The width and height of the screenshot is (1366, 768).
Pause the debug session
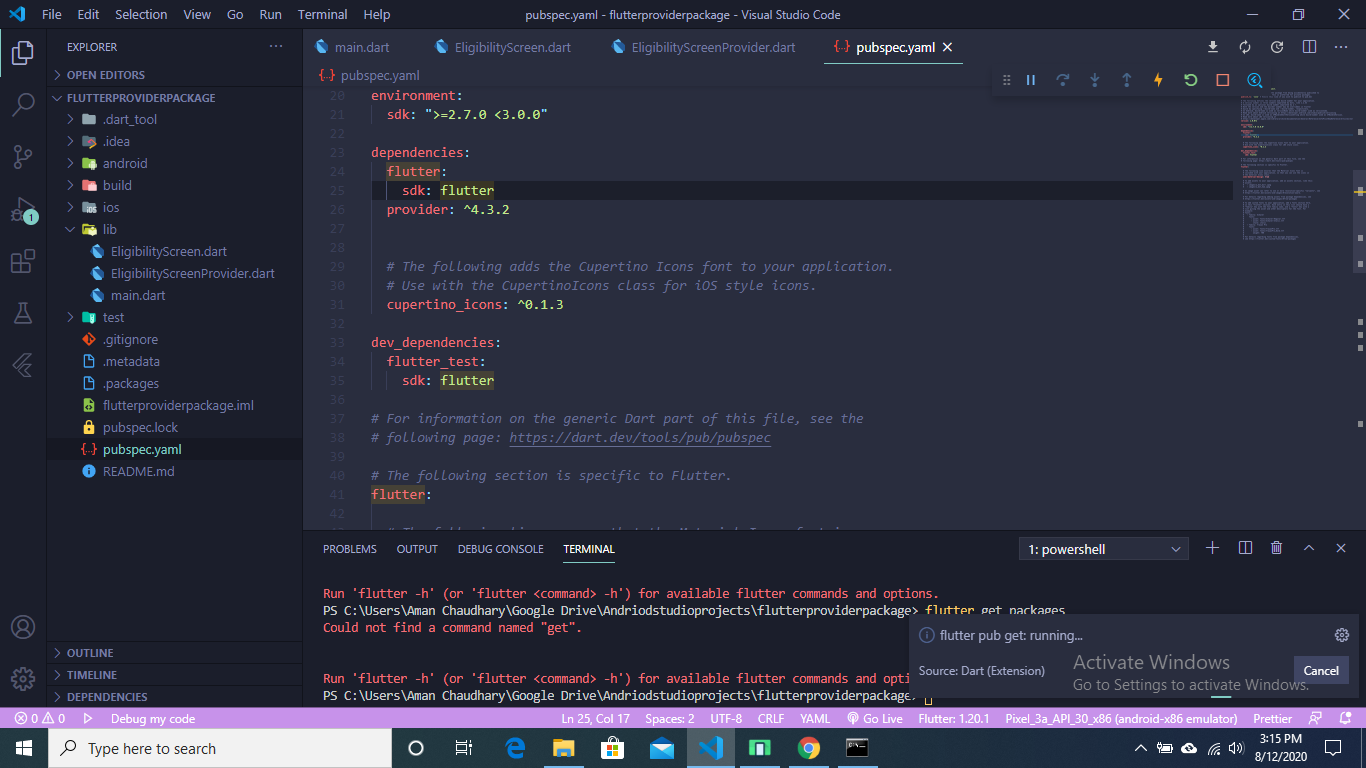1031,79
